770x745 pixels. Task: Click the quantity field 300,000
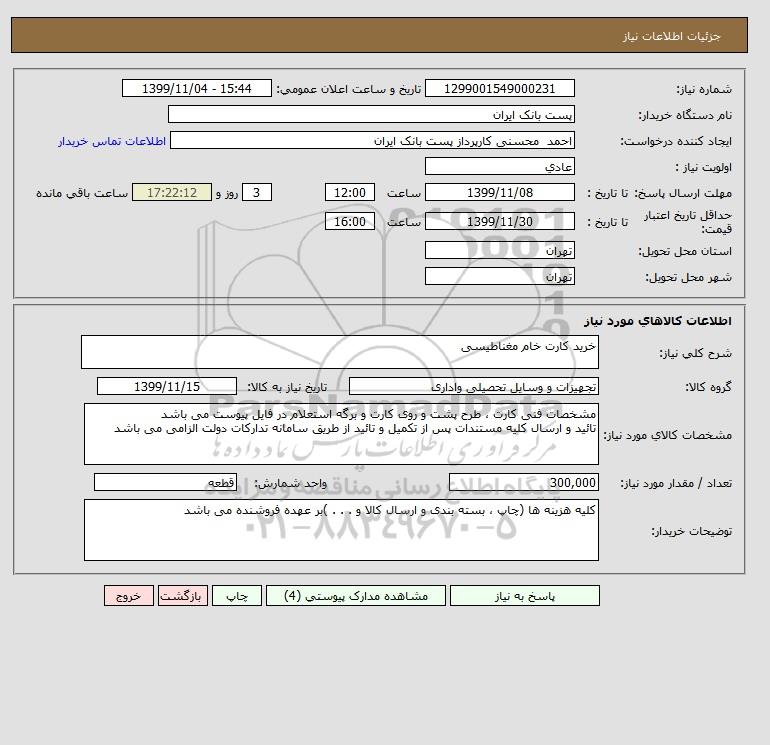point(523,482)
